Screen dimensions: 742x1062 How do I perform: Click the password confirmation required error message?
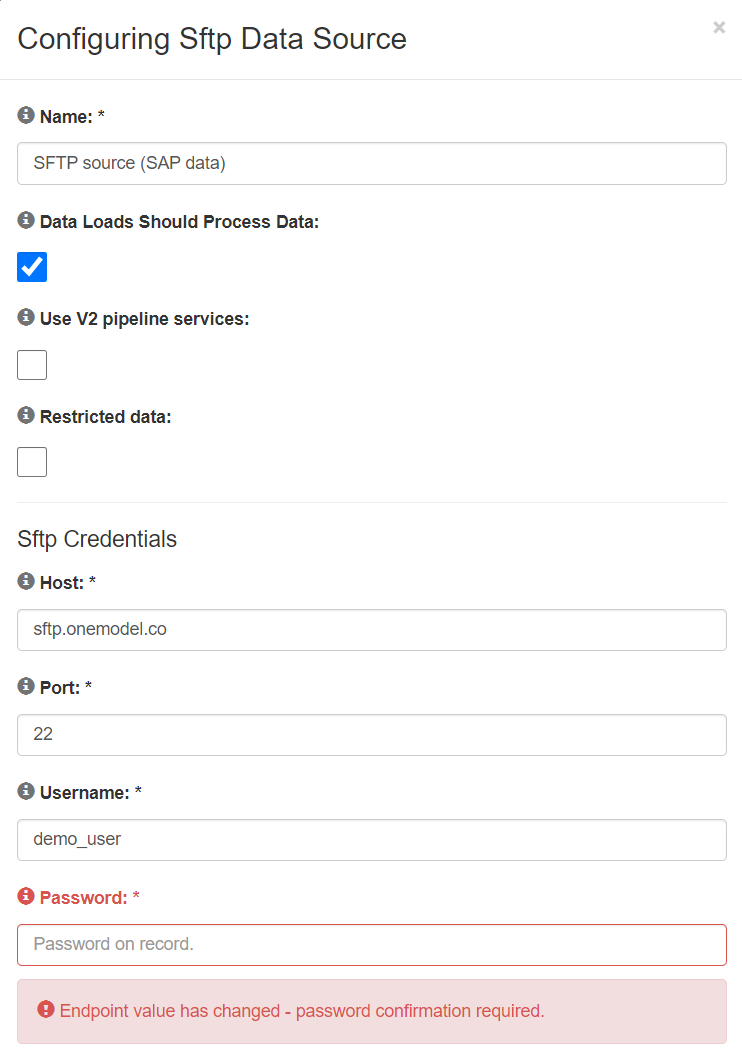302,1011
